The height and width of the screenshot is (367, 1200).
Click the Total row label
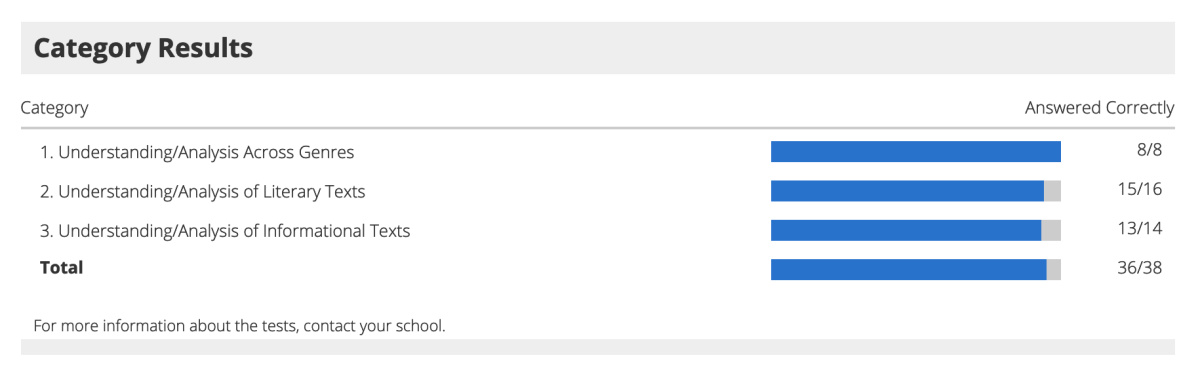click(61, 268)
